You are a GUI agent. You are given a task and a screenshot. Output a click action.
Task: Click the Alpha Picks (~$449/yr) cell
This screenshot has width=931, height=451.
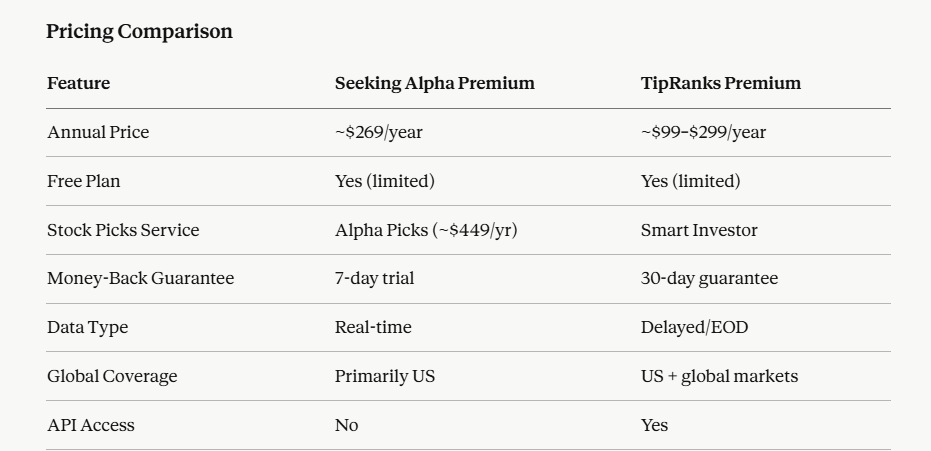tap(426, 230)
